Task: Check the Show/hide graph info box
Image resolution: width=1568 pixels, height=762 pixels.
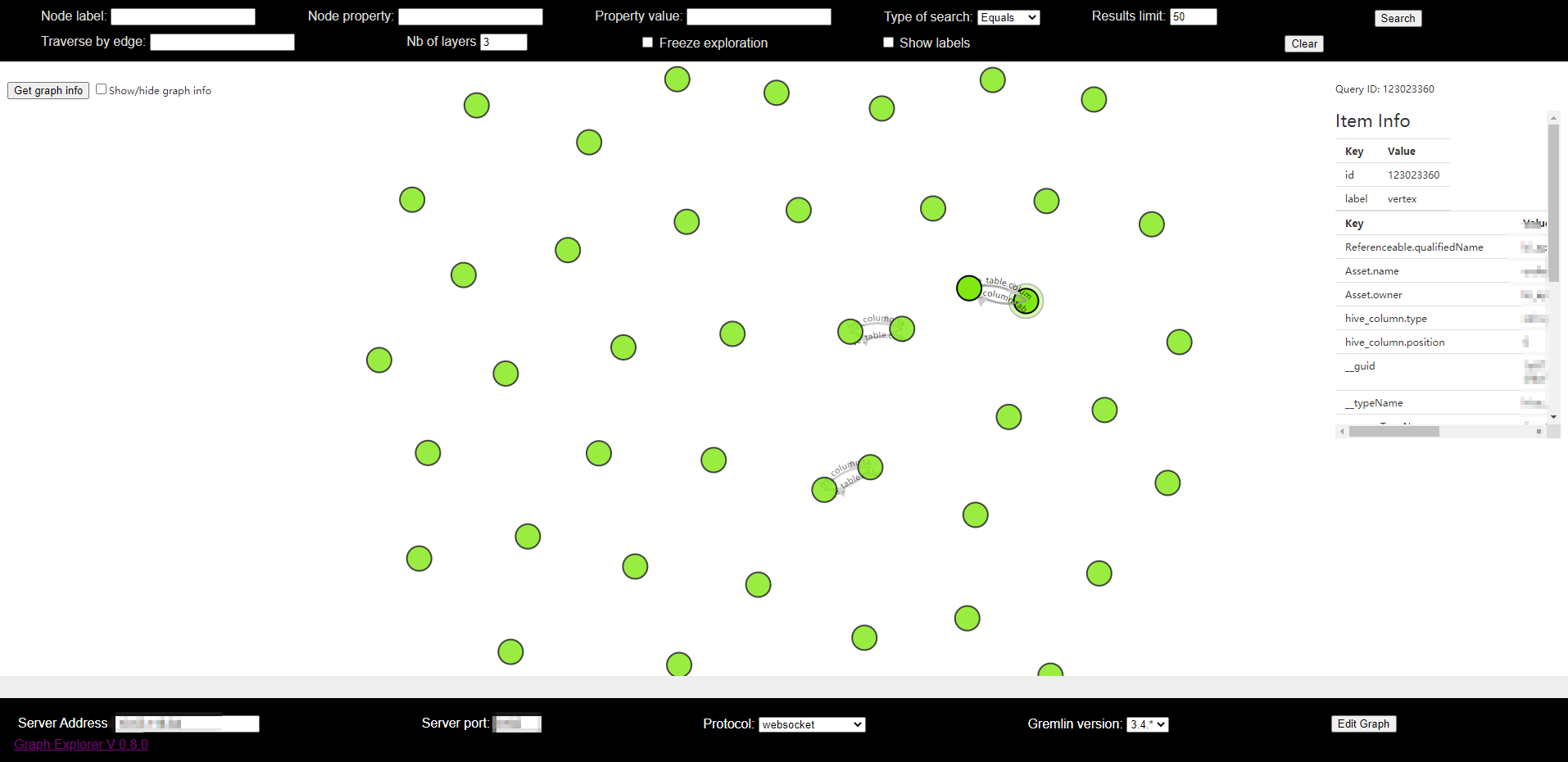Action: (x=101, y=89)
